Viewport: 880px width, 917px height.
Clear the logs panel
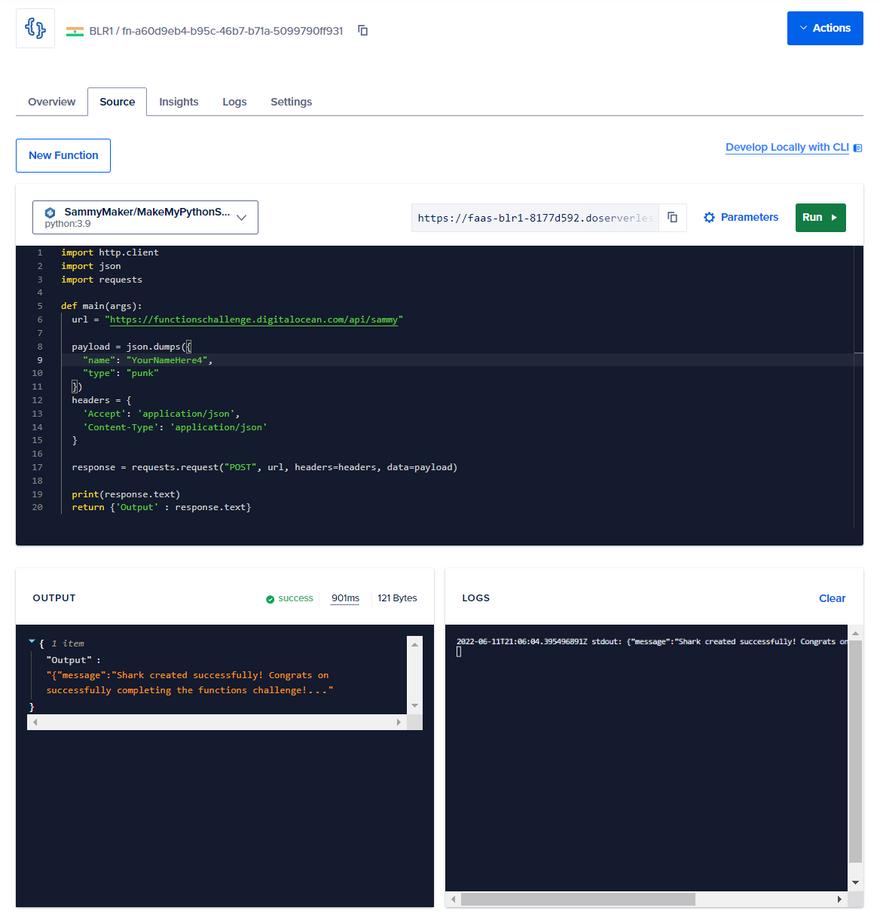pyautogui.click(x=832, y=598)
